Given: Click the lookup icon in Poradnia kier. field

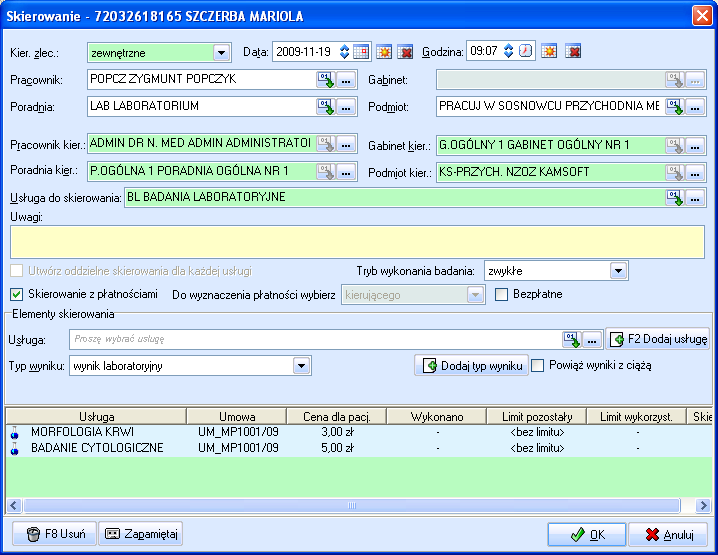Looking at the screenshot, I should [x=326, y=172].
